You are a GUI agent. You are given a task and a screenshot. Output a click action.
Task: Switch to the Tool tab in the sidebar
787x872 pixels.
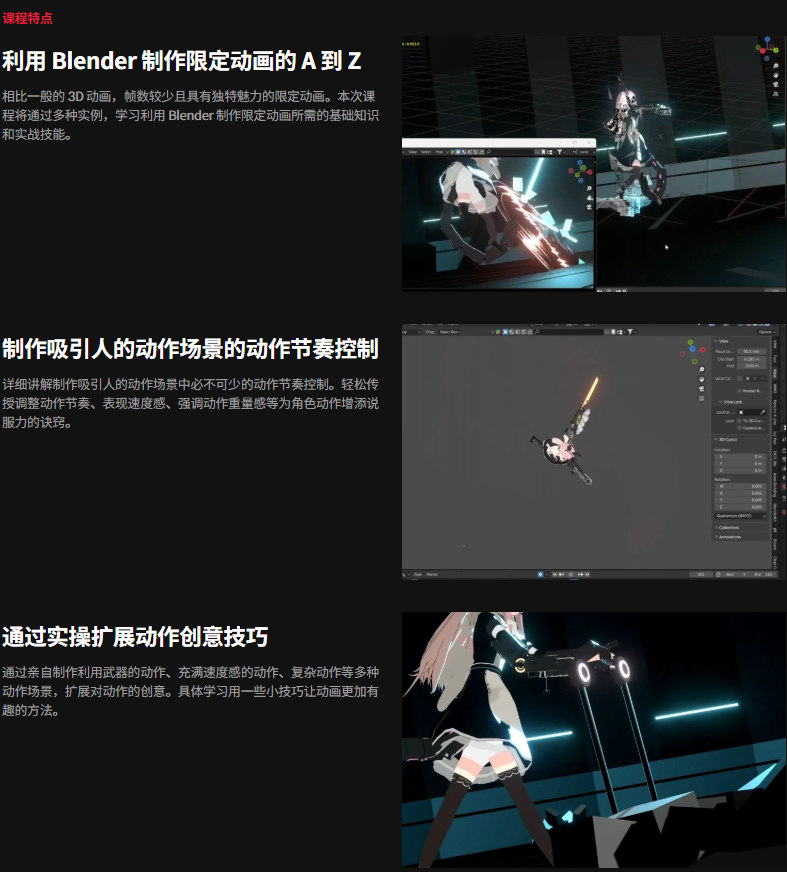pyautogui.click(x=775, y=359)
